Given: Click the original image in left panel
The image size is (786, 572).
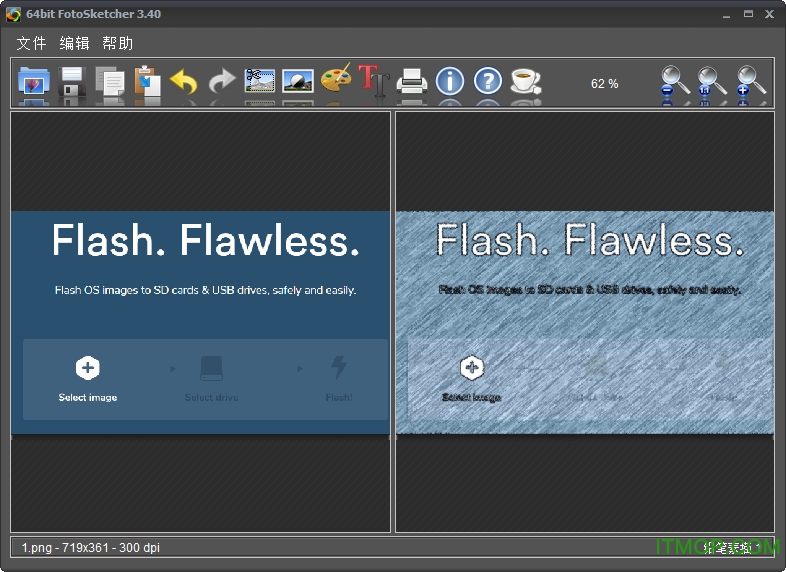Looking at the screenshot, I should click(200, 322).
